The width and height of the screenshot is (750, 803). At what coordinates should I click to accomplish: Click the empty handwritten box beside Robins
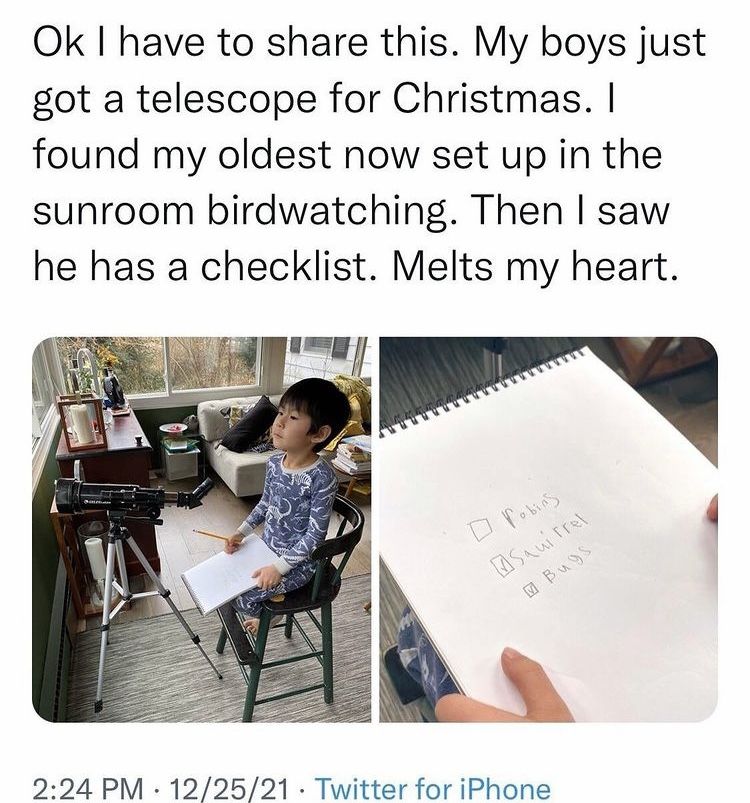(479, 531)
